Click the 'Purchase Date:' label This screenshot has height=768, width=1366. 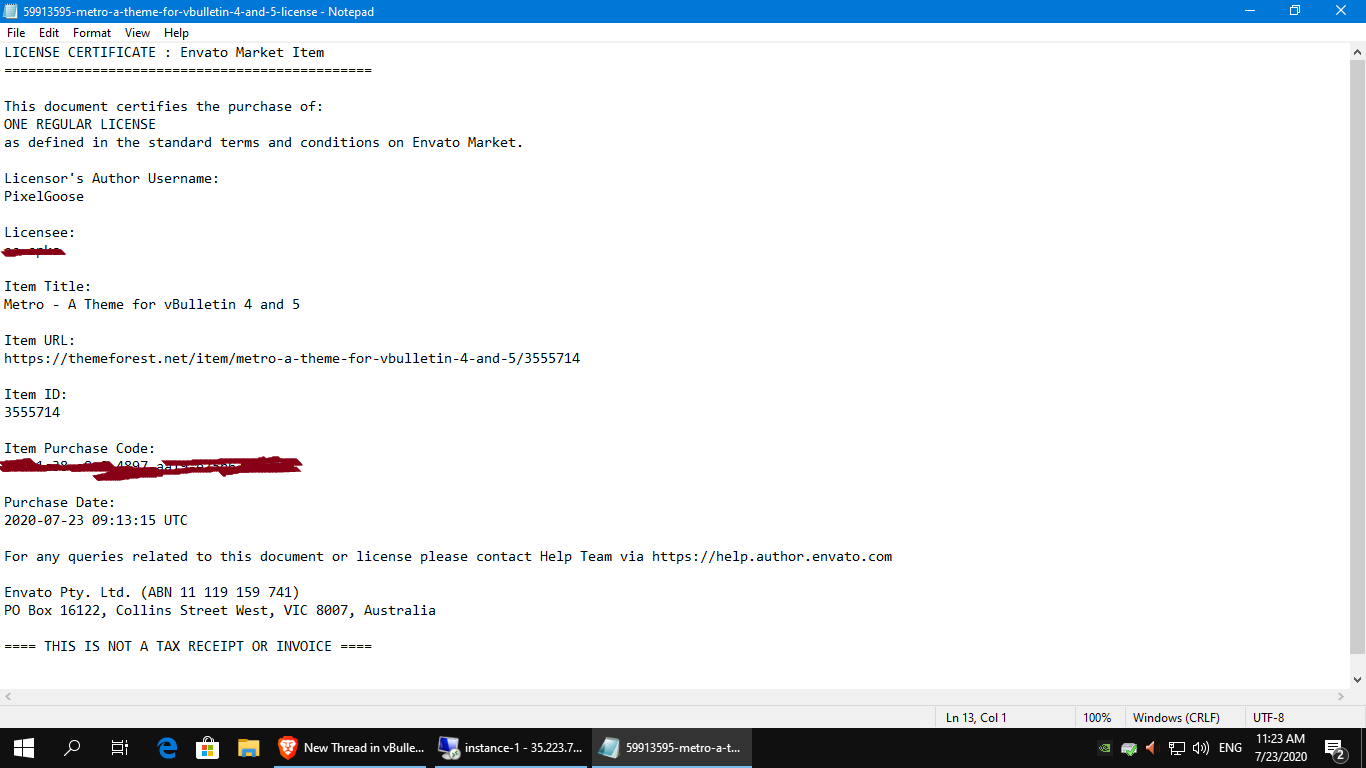(x=60, y=502)
